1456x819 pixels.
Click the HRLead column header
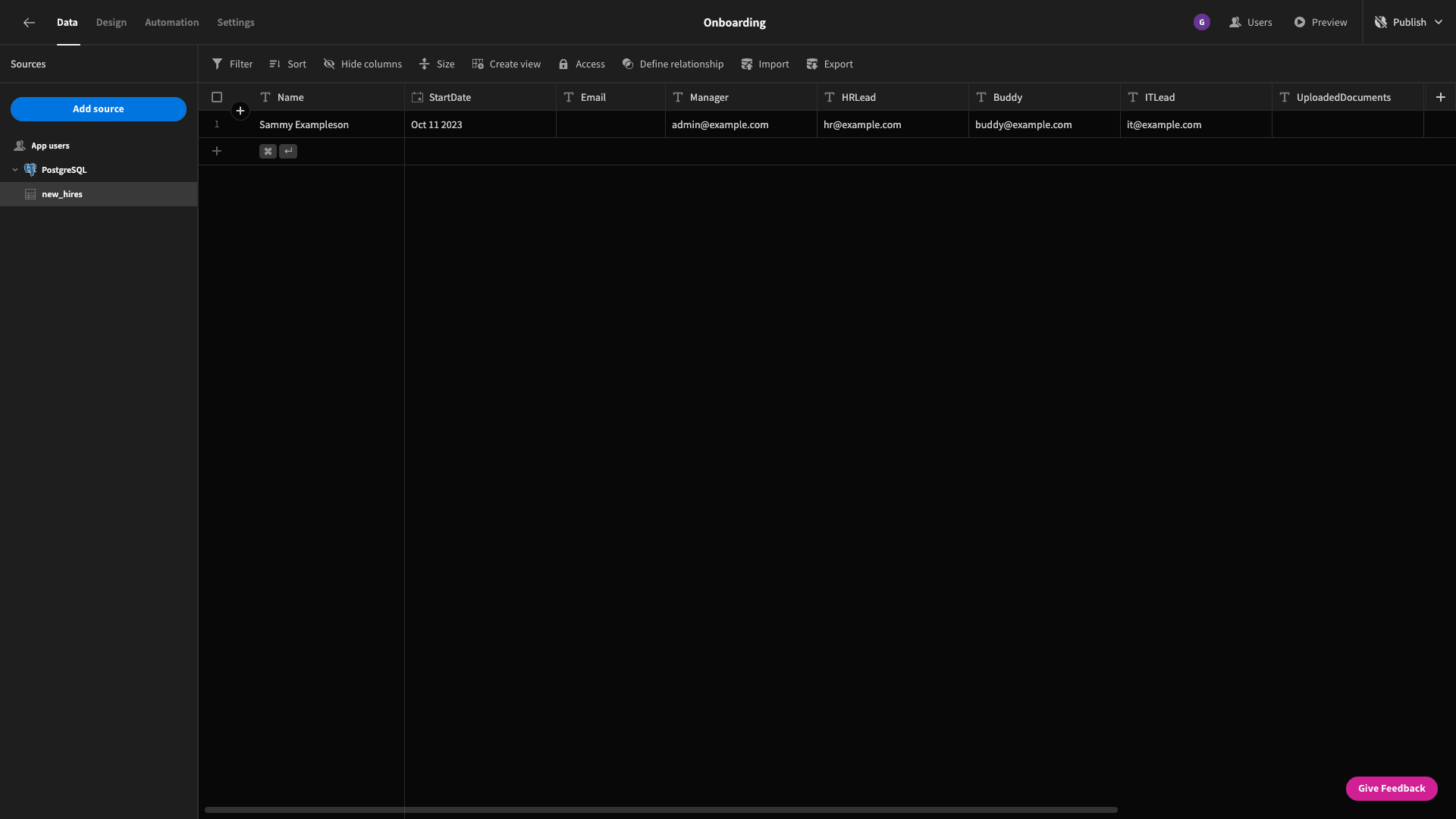(x=893, y=97)
